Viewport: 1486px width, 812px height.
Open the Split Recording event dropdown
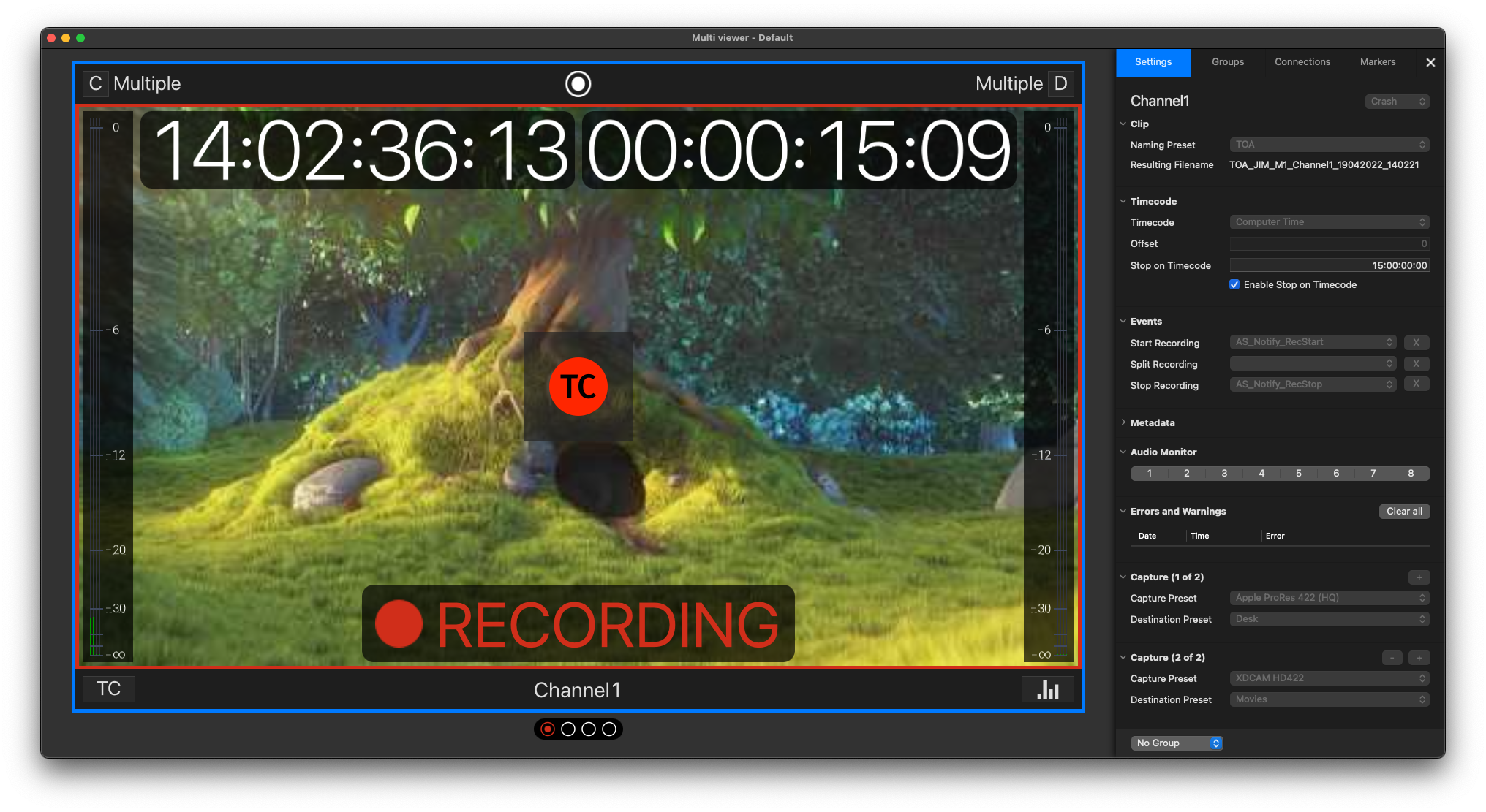(x=1313, y=363)
